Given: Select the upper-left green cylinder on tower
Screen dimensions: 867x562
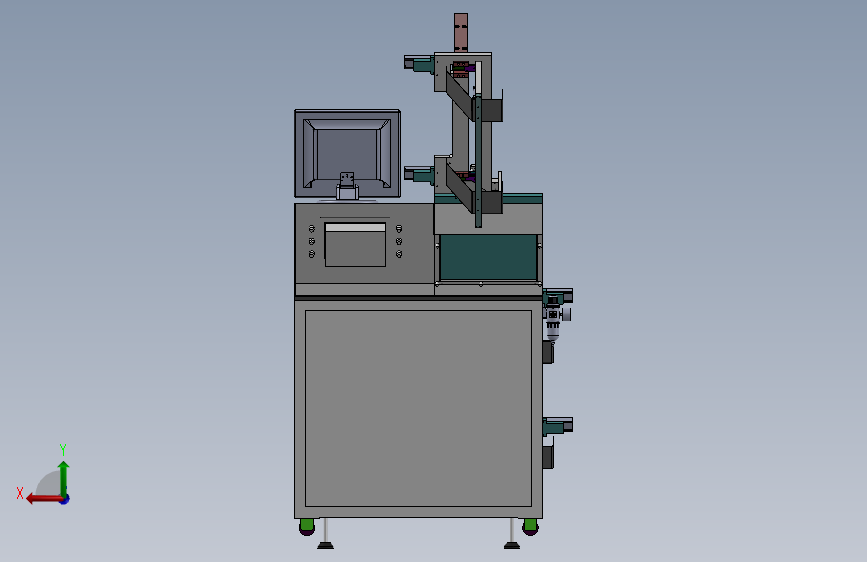Looking at the screenshot, I should [x=419, y=63].
